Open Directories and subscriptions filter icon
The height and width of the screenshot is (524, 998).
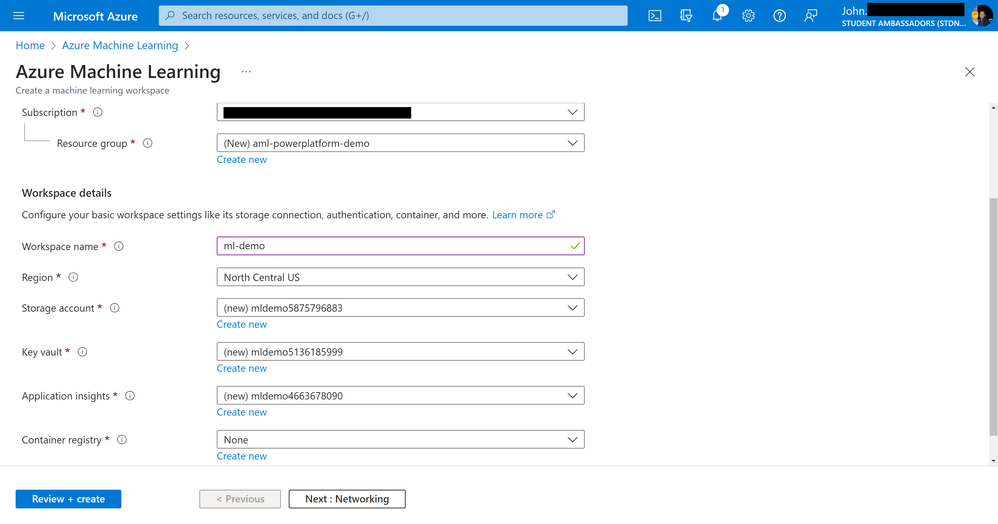(x=685, y=16)
